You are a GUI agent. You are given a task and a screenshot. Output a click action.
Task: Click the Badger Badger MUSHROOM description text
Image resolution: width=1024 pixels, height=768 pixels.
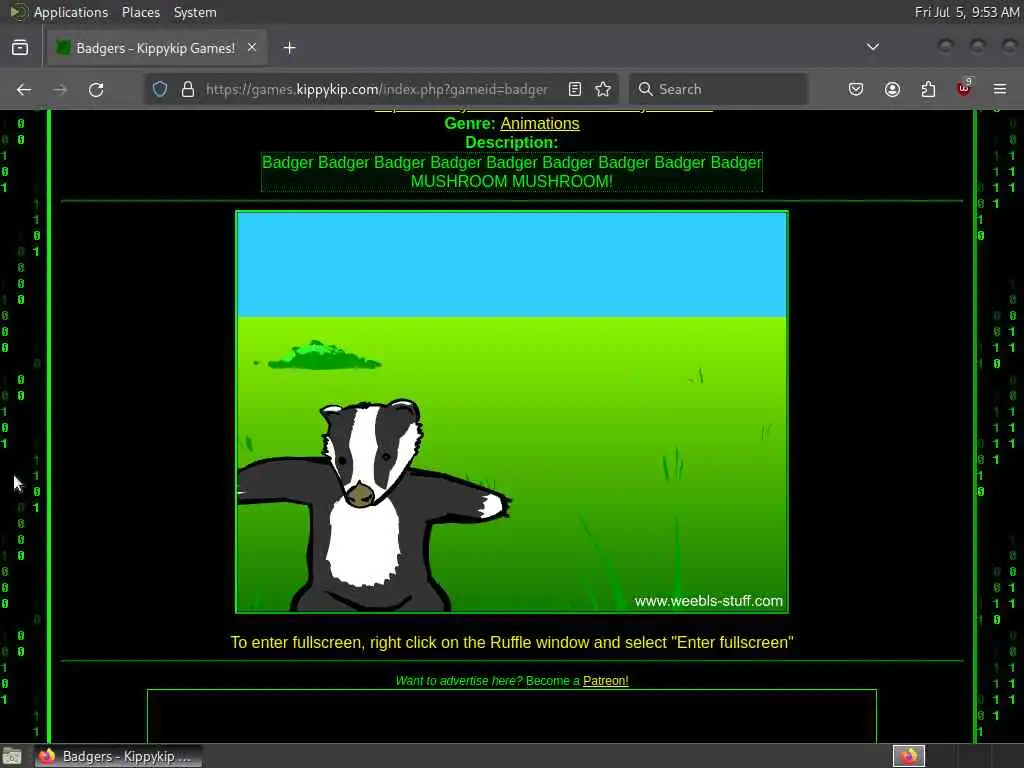point(512,172)
